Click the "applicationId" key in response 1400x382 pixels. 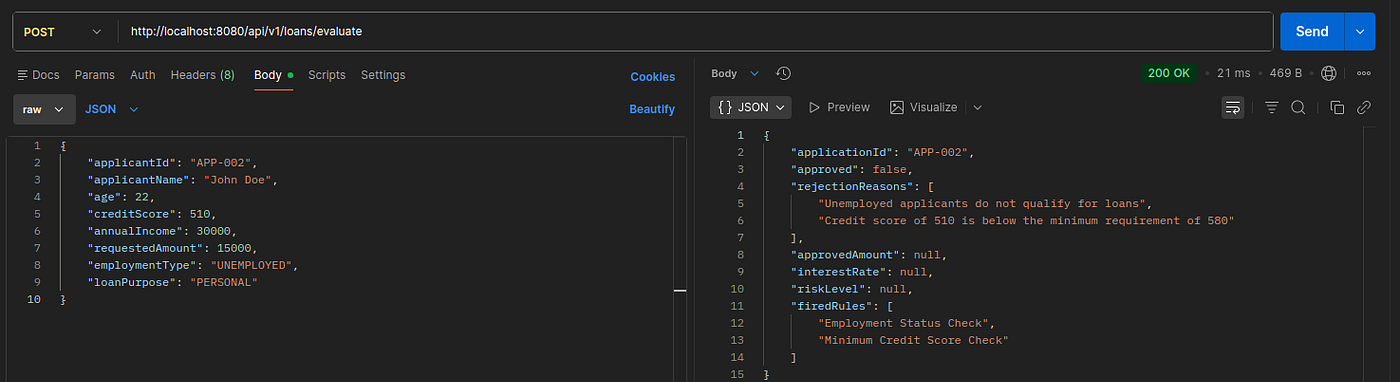pos(841,152)
